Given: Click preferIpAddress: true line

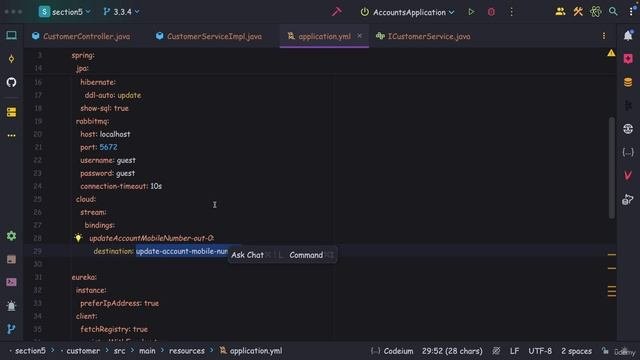Looking at the screenshot, I should (119, 303).
